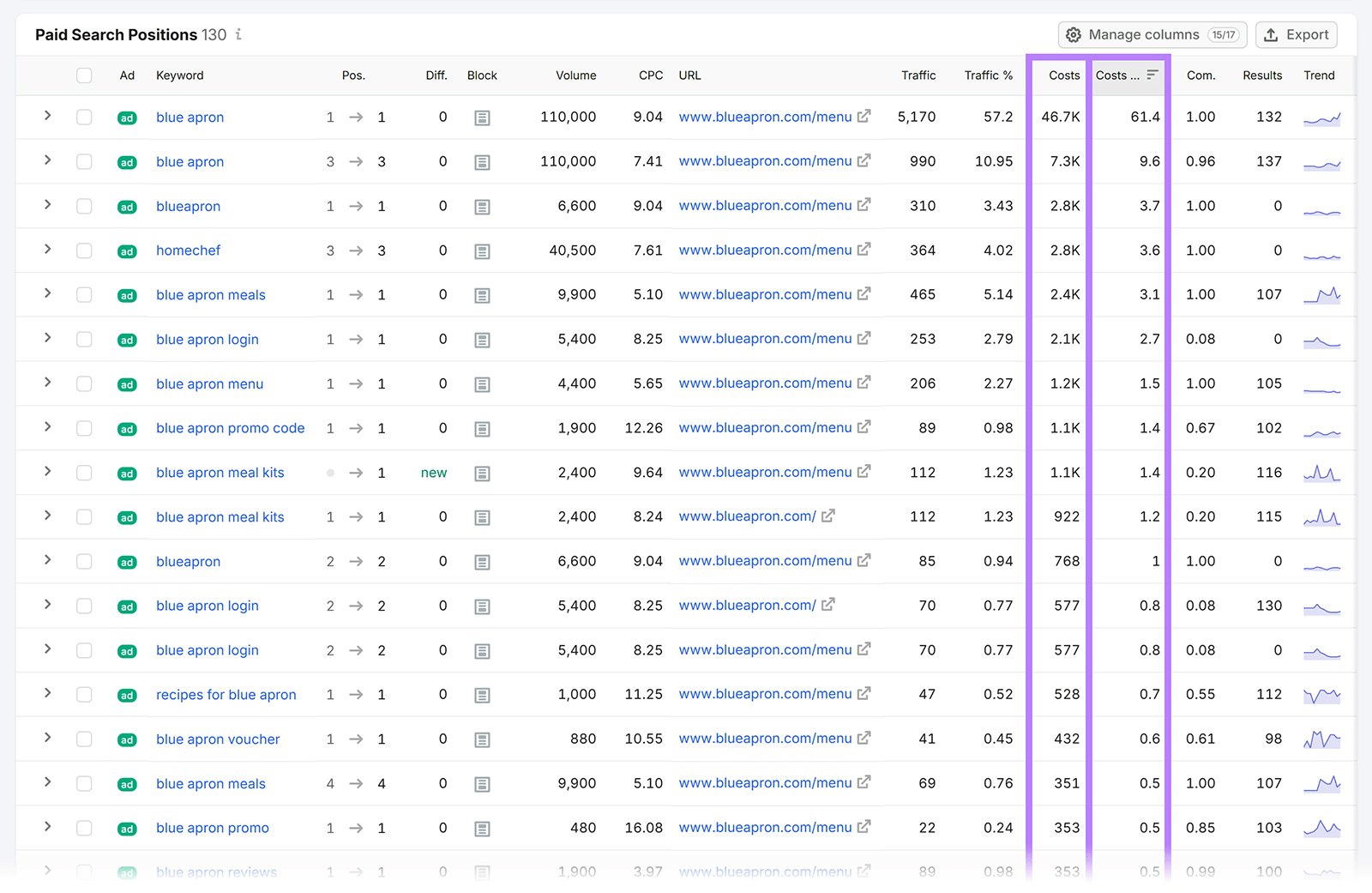Open URL link in blue apron voucher row
This screenshot has height=893, width=1372.
765,739
